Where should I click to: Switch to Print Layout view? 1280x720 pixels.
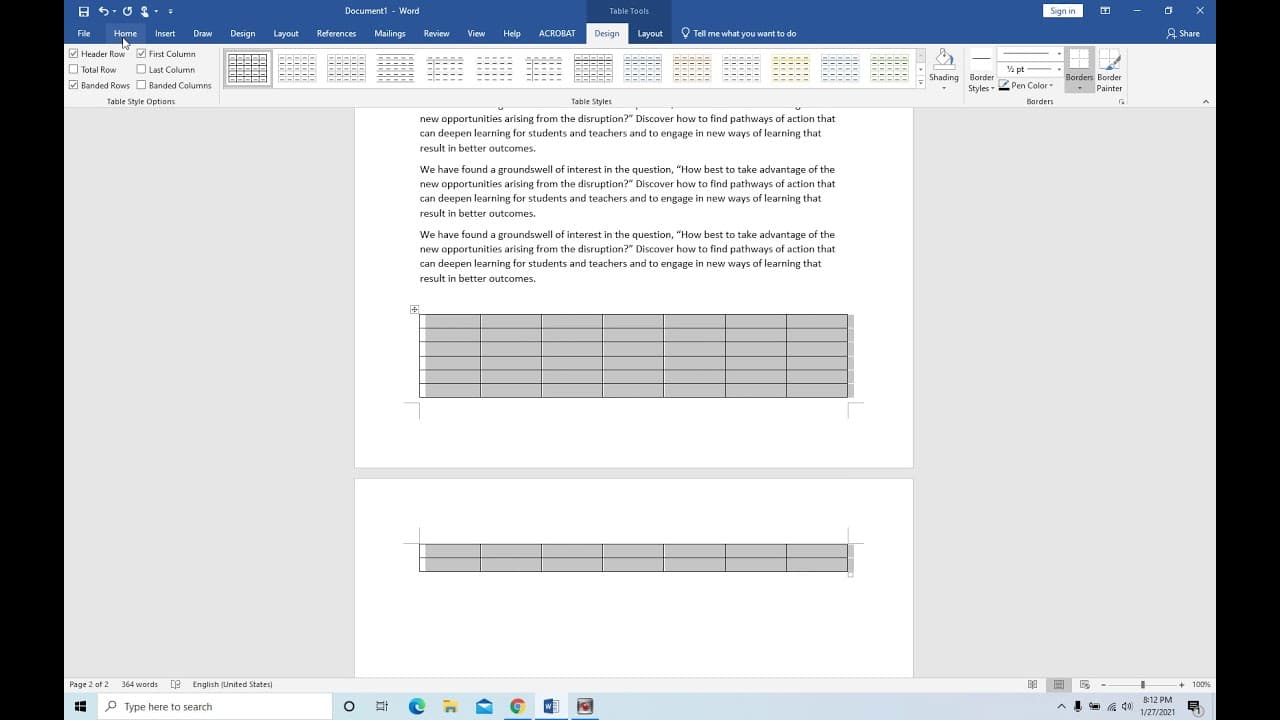pyautogui.click(x=1058, y=684)
